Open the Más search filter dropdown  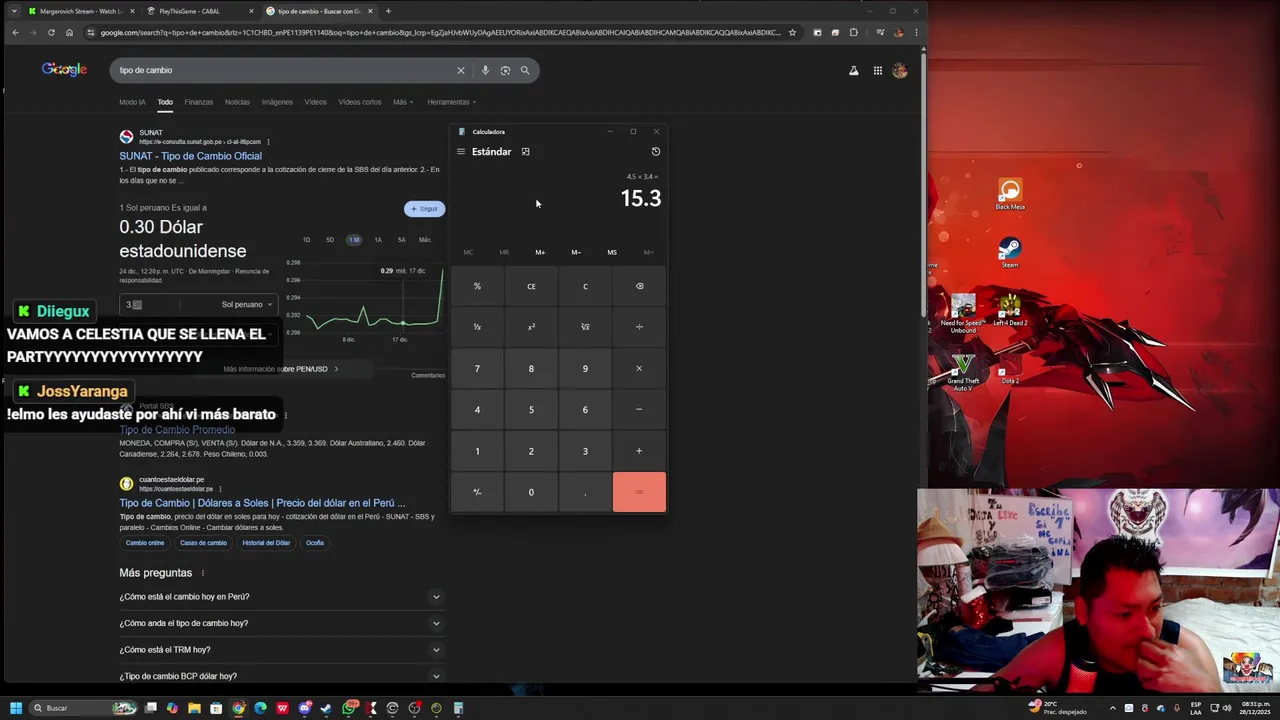pyautogui.click(x=402, y=102)
